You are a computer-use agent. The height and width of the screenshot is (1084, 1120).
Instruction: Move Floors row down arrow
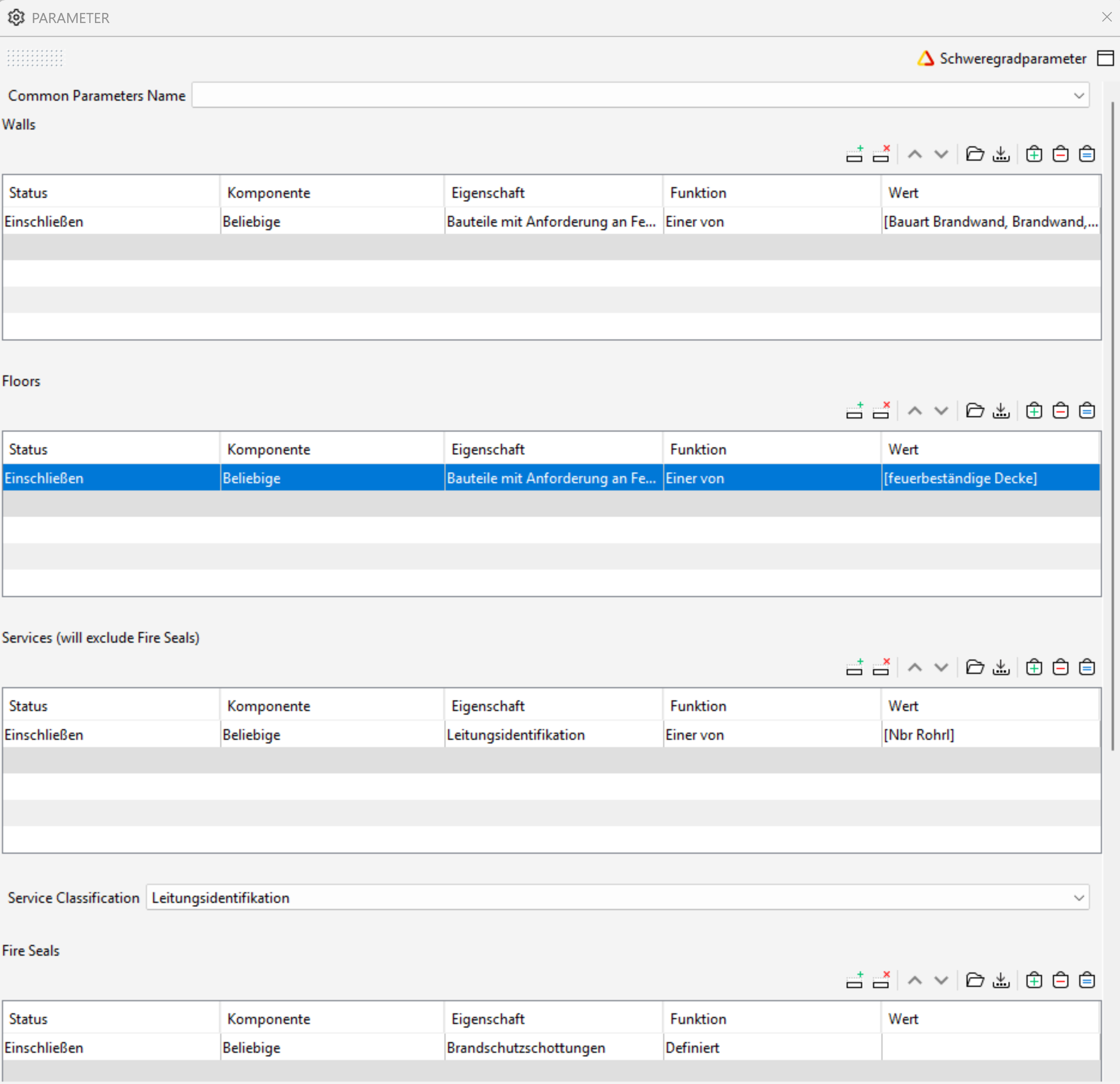tap(941, 411)
